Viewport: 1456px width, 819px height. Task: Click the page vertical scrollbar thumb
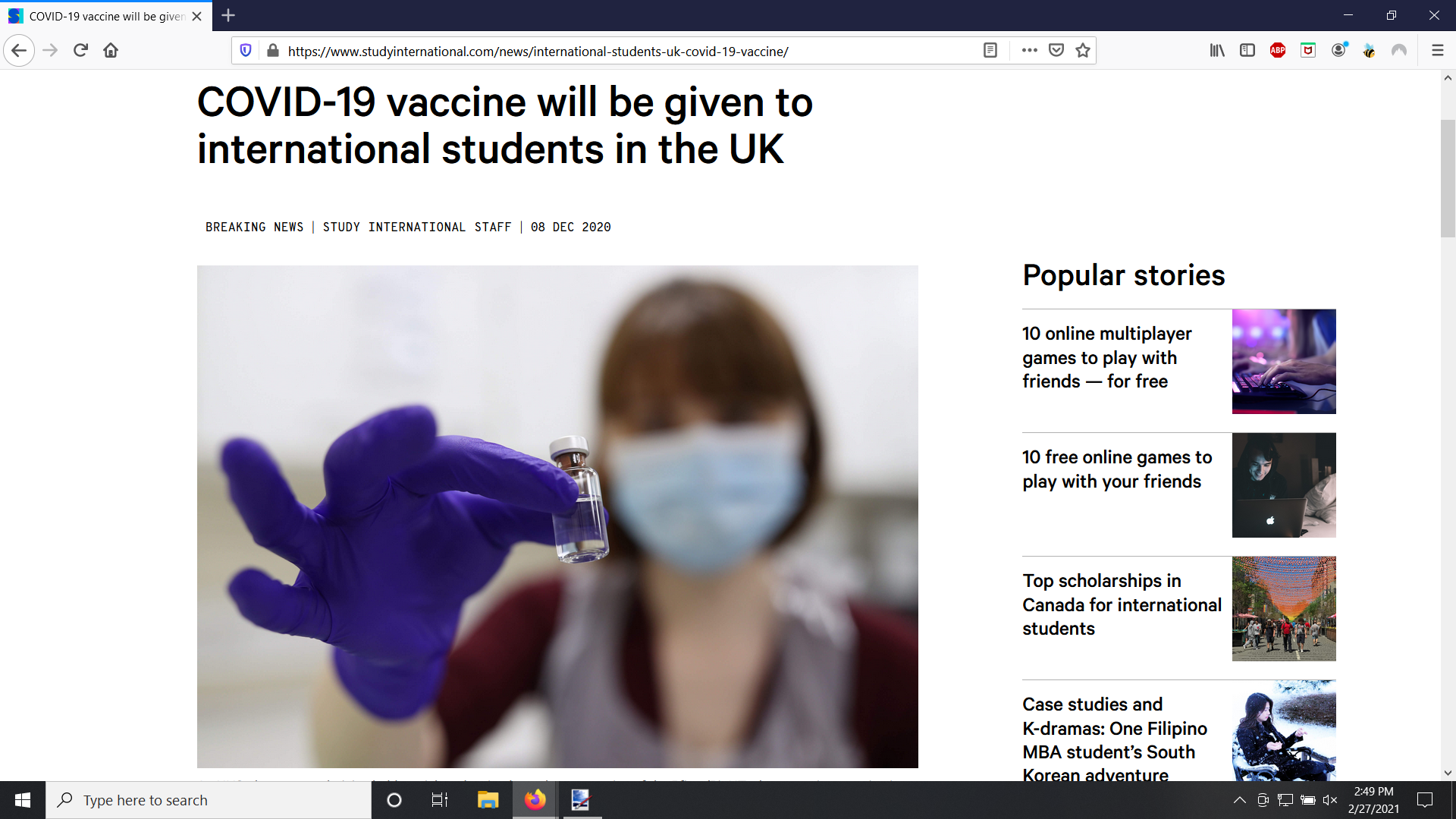coord(1448,178)
